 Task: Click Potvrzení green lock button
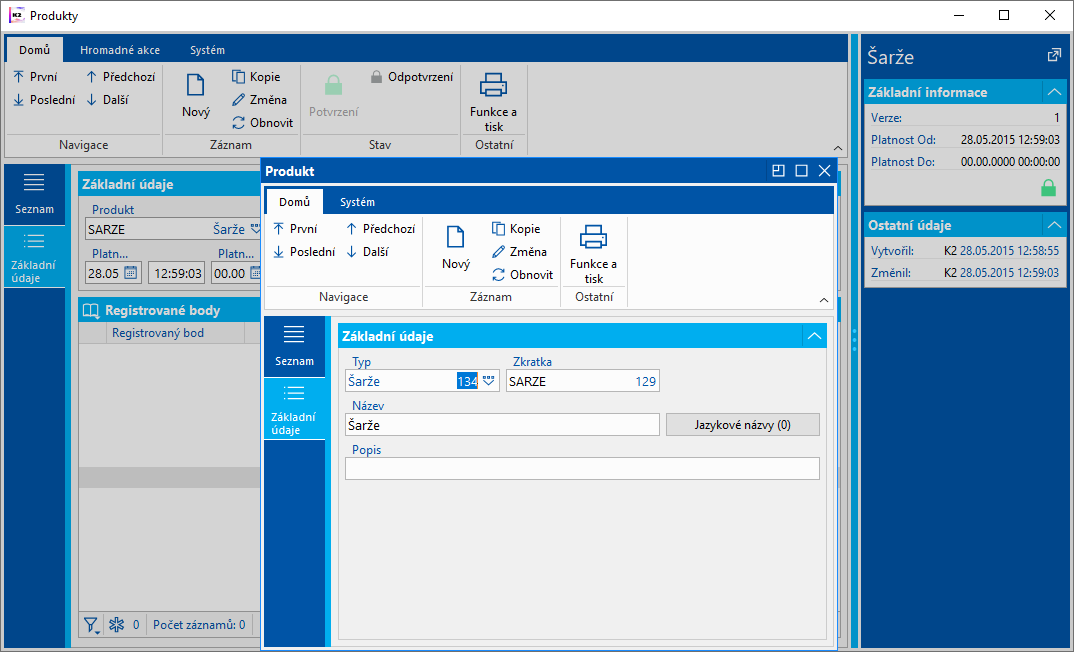point(334,95)
